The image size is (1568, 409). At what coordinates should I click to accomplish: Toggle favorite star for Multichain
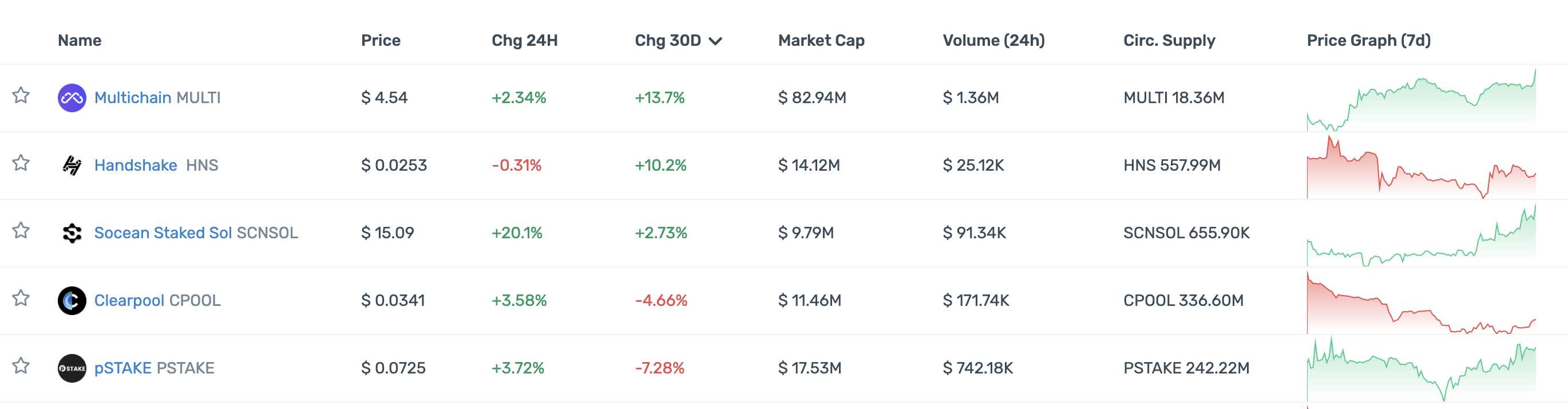click(21, 95)
